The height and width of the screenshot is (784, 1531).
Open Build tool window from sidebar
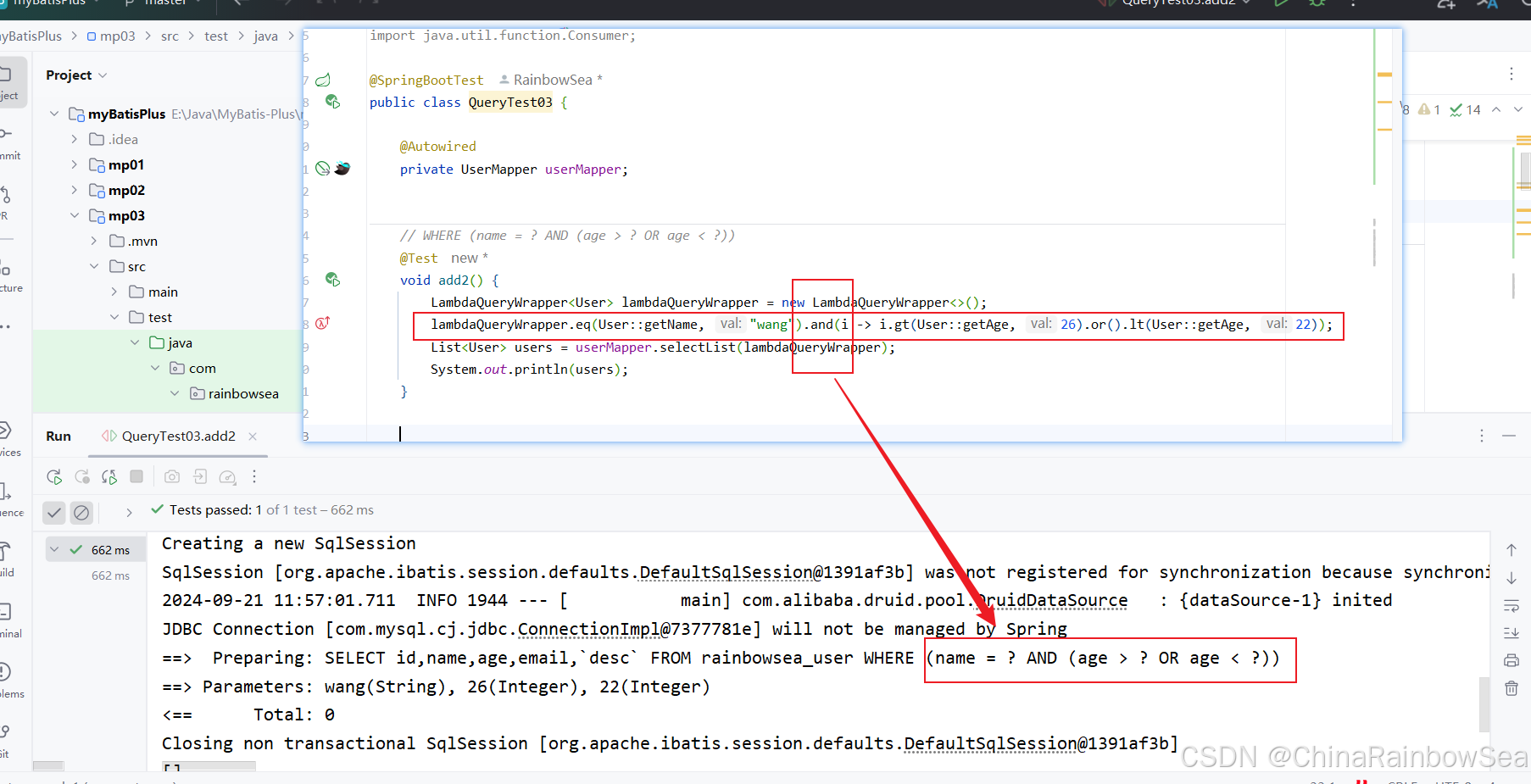click(x=7, y=559)
